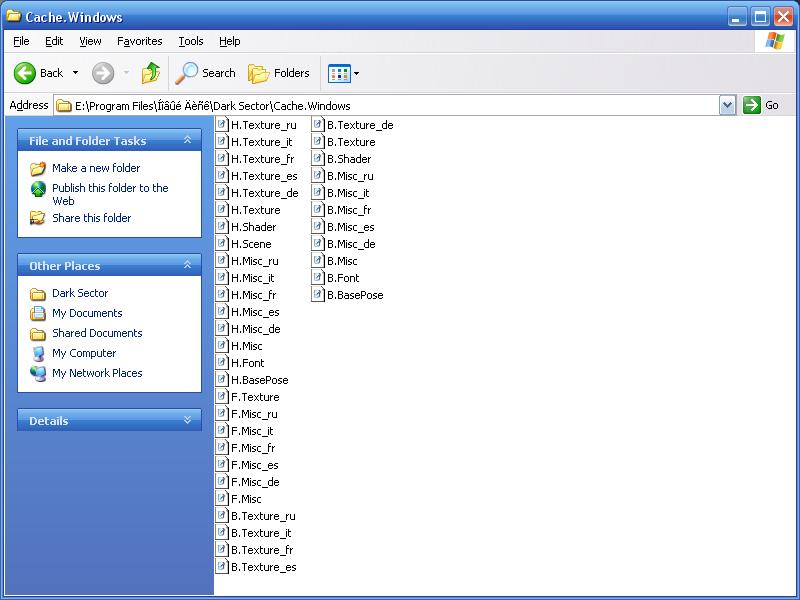
Task: Select the H.Scene file icon
Action: point(221,243)
